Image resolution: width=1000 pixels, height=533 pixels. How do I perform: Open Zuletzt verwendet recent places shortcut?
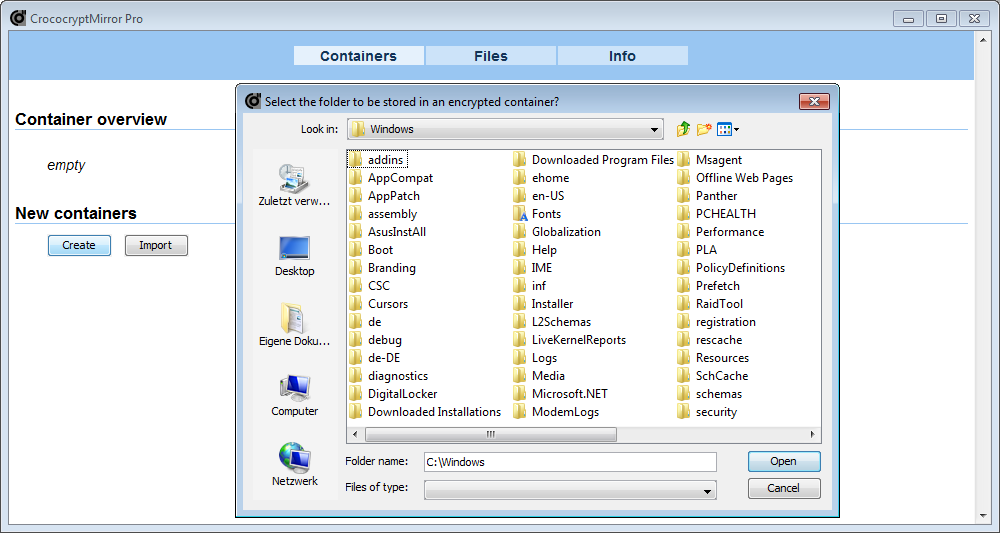point(295,185)
